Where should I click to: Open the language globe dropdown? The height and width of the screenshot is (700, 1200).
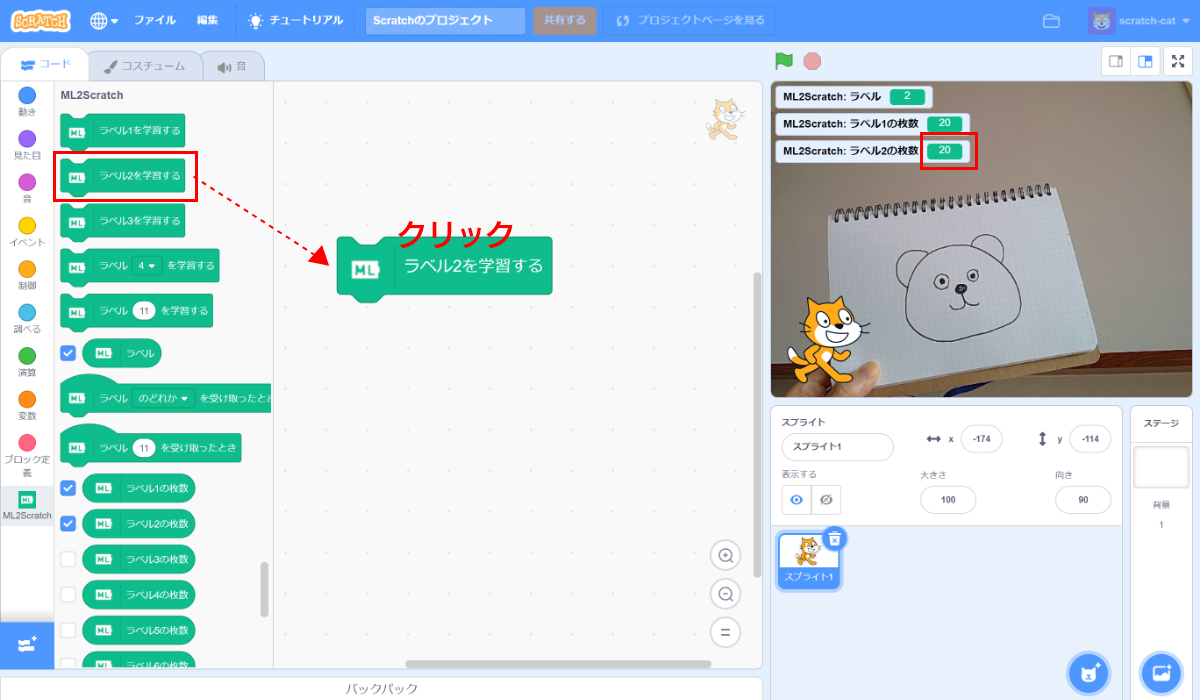[100, 18]
